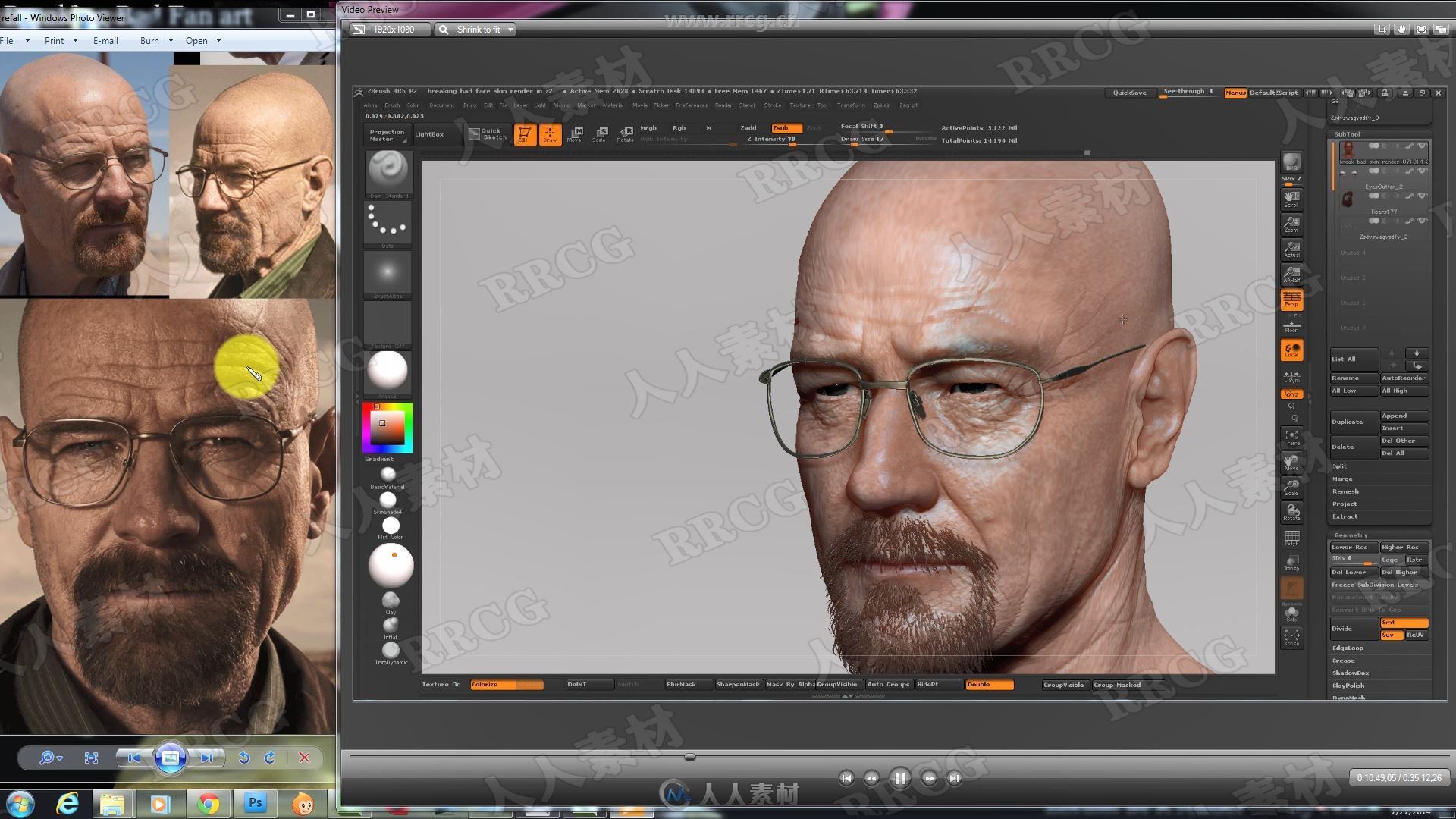Open Photo Viewer Print dropdown

coord(61,41)
